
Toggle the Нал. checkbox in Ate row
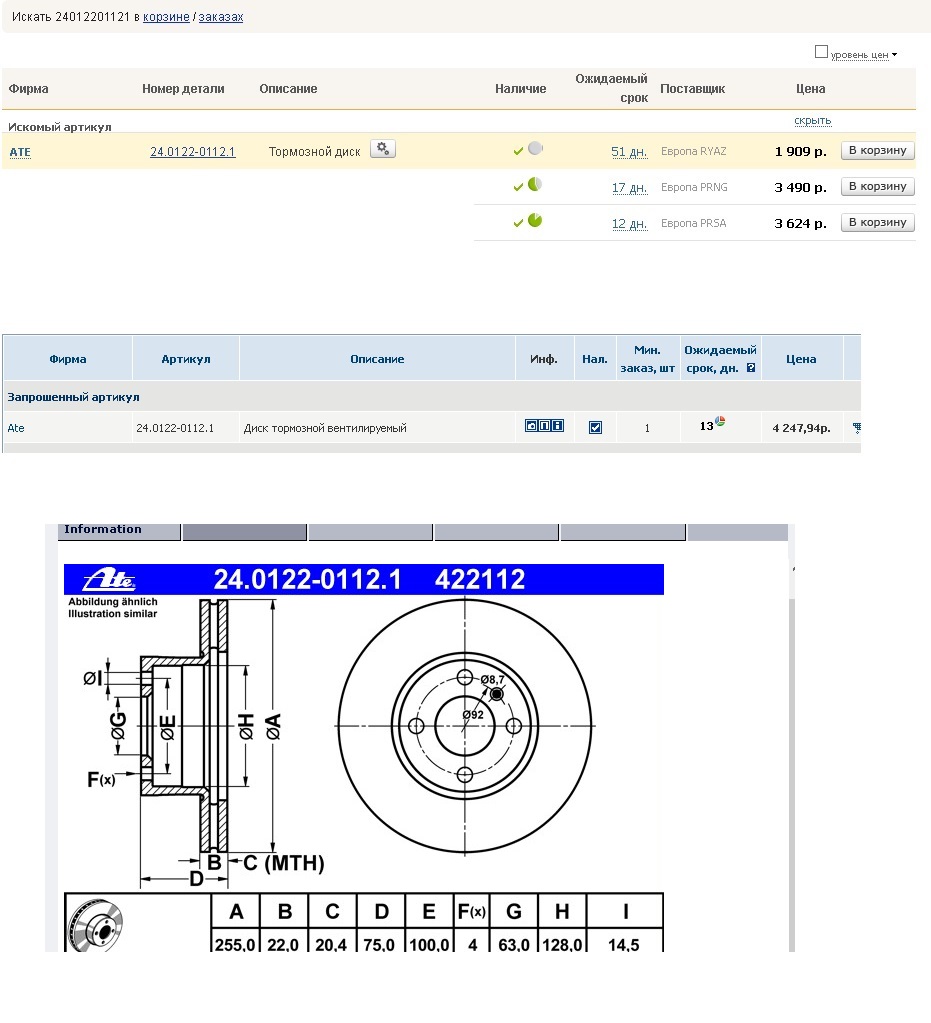pos(595,427)
